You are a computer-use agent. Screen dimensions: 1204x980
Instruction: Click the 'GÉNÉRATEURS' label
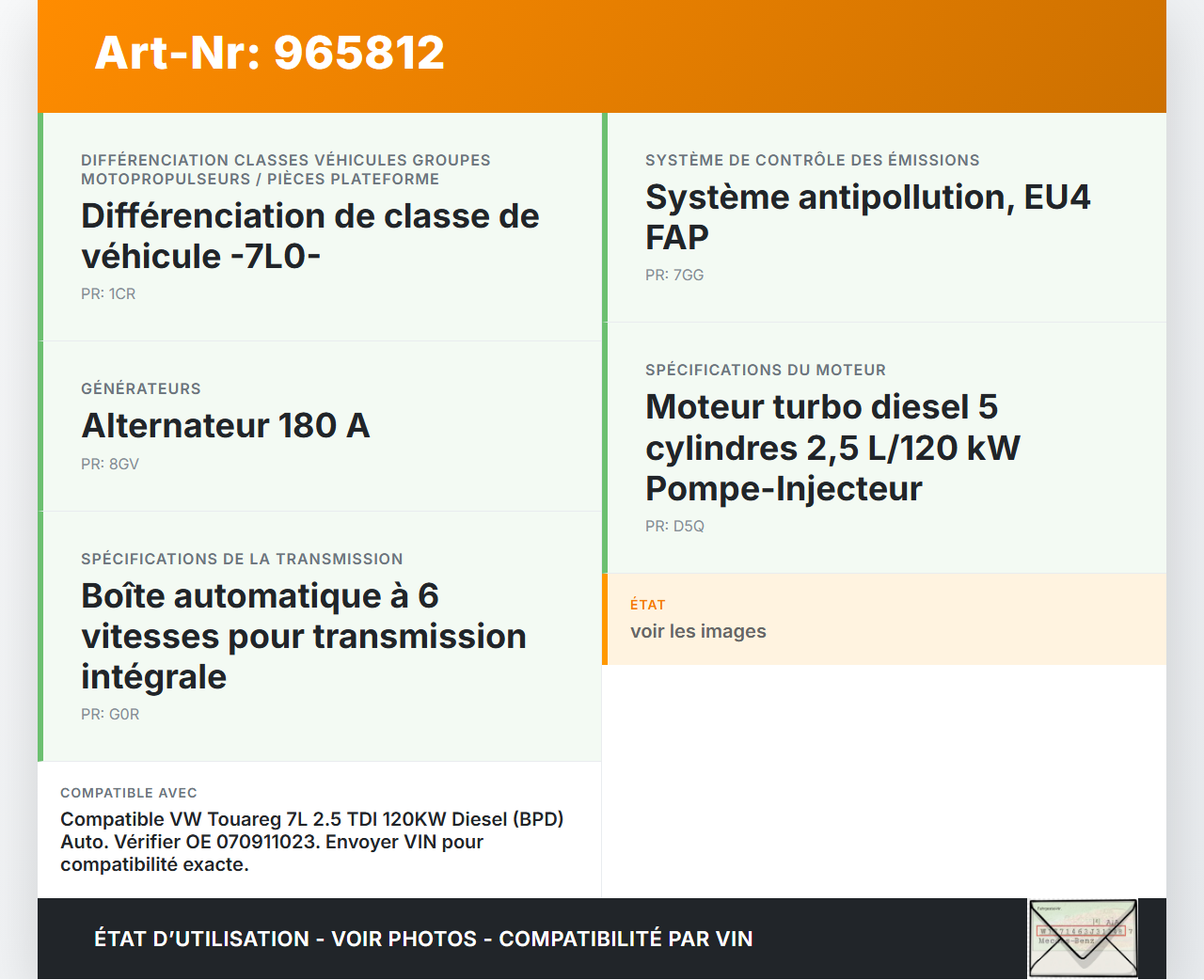(x=141, y=388)
